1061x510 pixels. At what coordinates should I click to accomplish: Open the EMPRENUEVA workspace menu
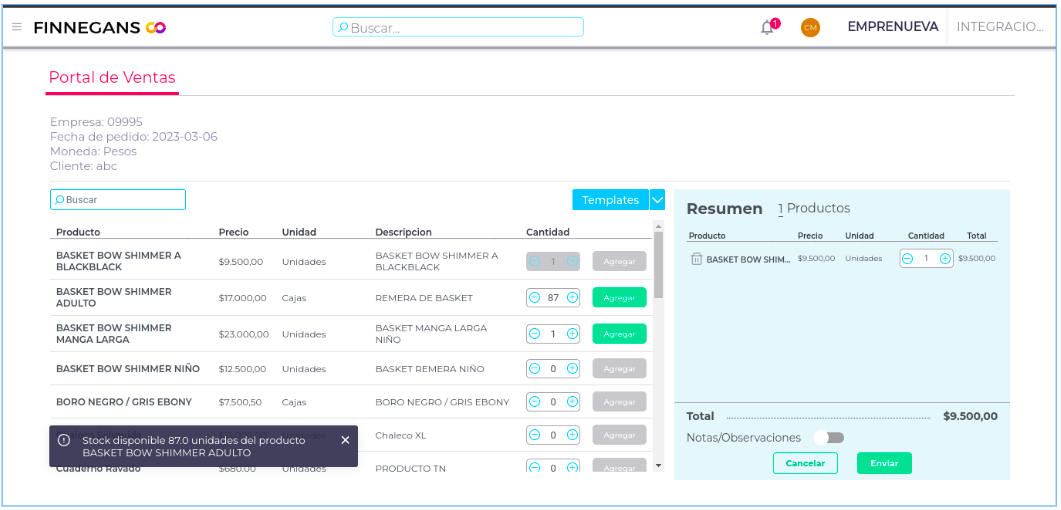coord(893,27)
